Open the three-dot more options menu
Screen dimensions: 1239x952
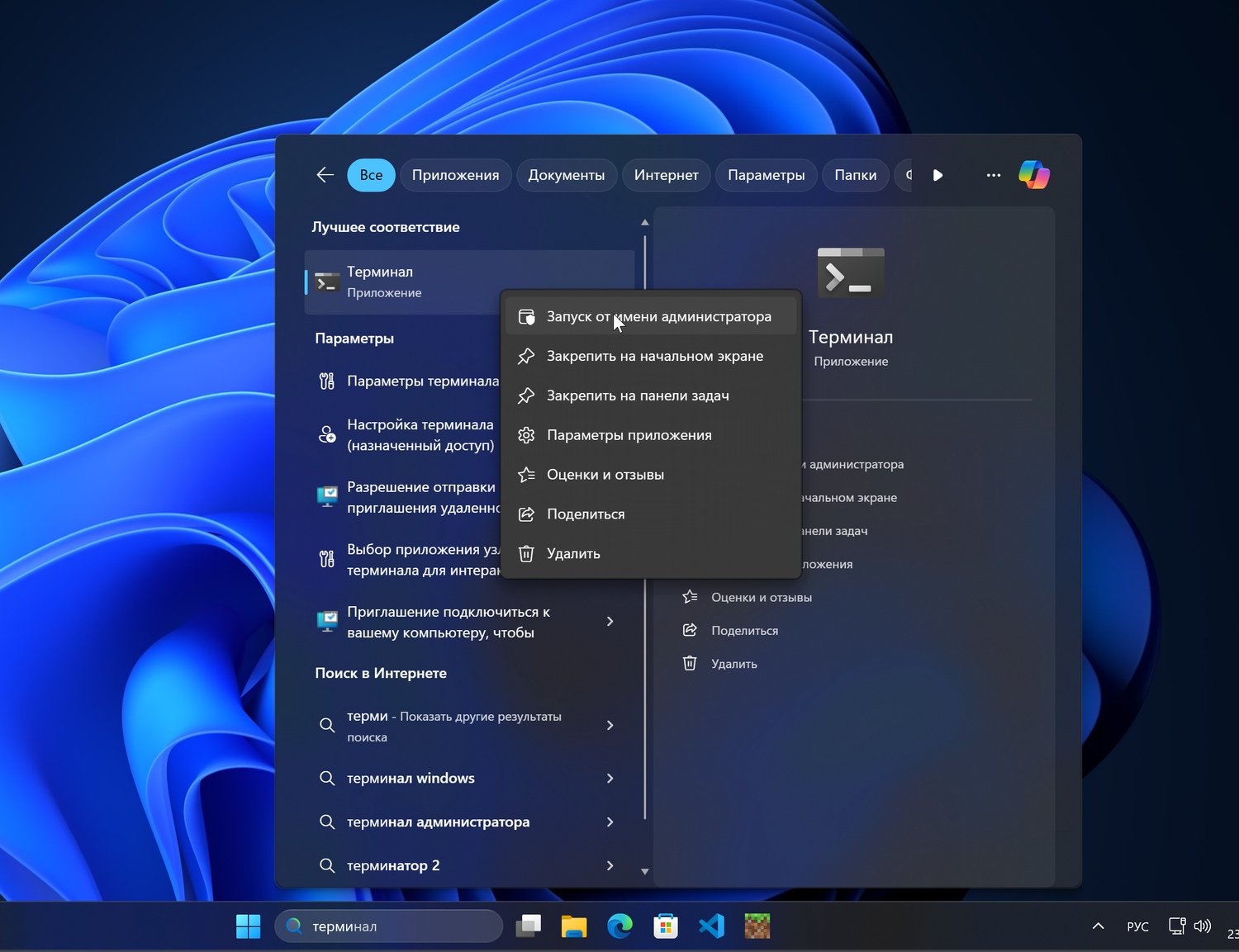994,175
